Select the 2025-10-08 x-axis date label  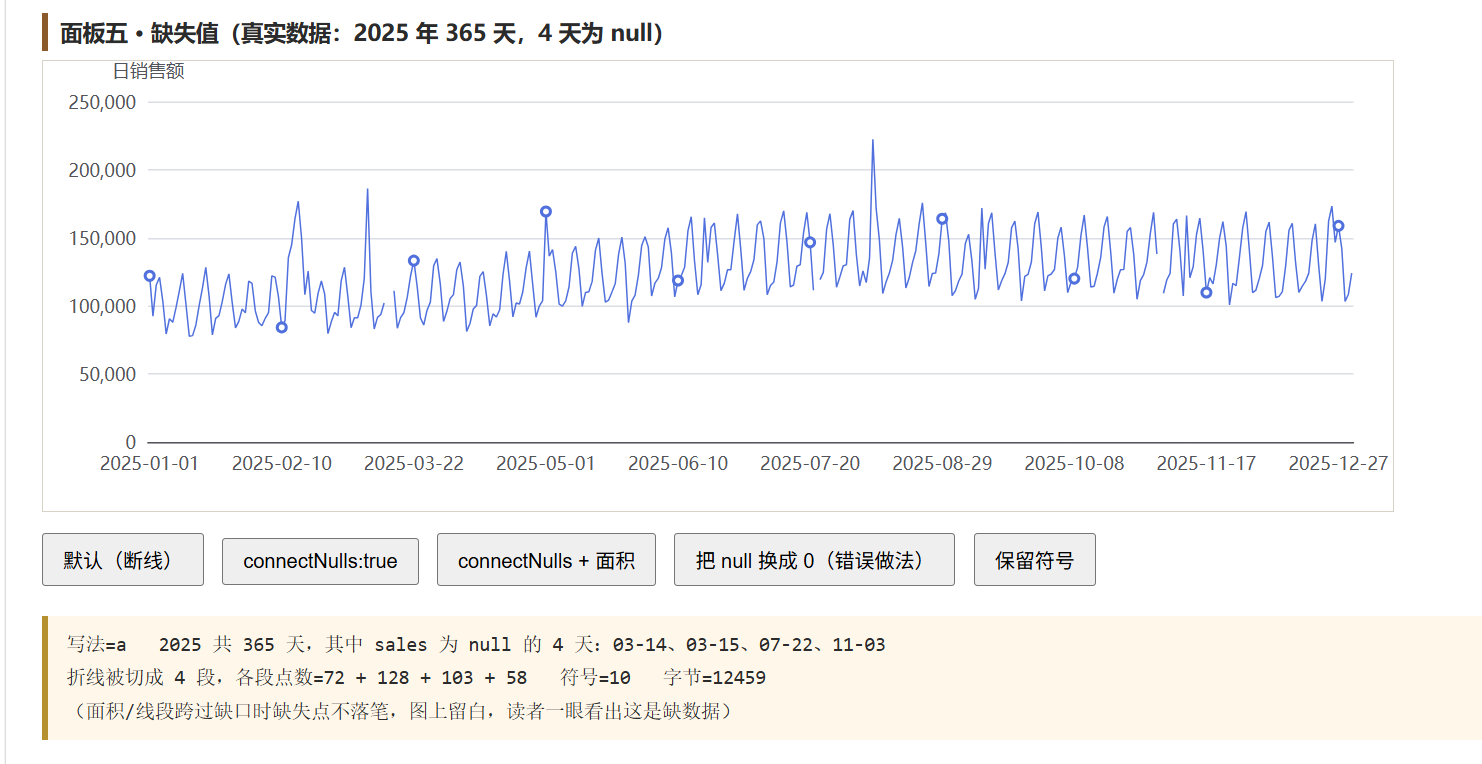click(x=1074, y=464)
